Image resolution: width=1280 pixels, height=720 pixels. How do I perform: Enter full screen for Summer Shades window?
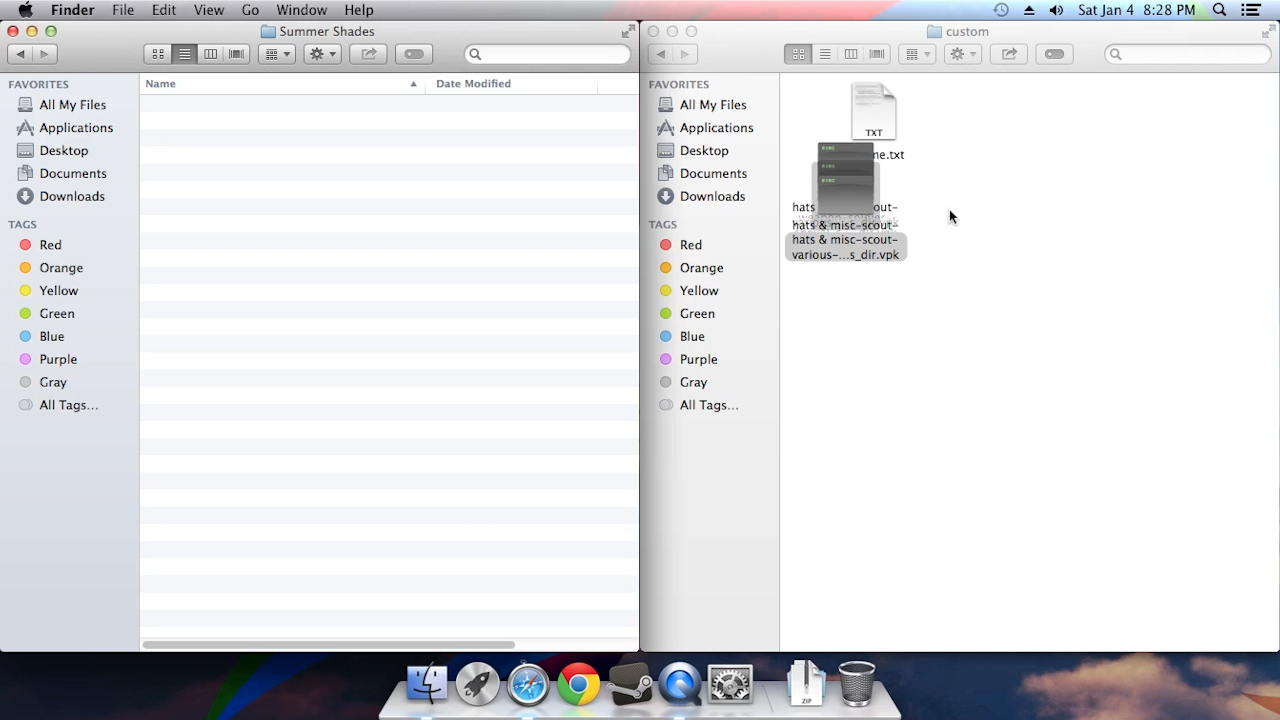coord(627,32)
